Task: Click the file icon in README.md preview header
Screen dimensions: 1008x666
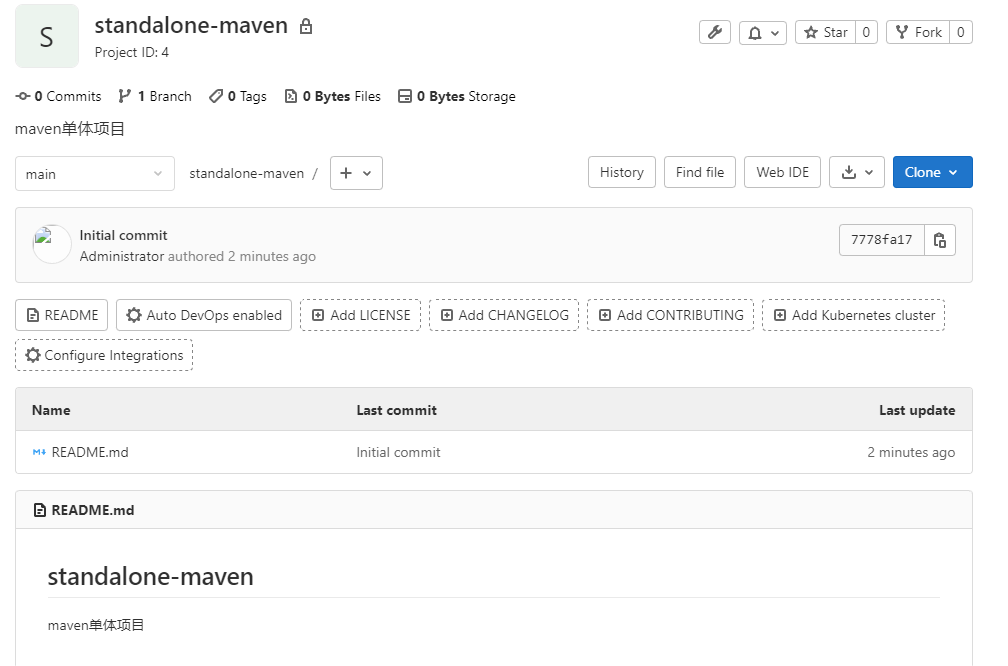Action: 40,510
